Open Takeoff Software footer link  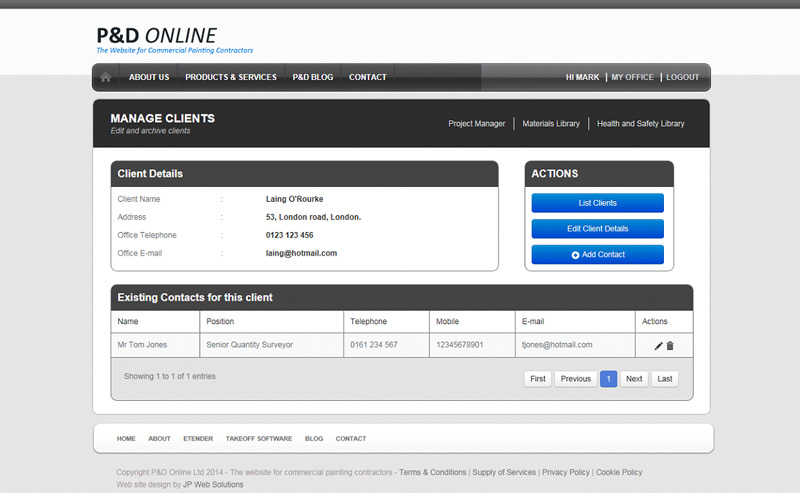259,438
